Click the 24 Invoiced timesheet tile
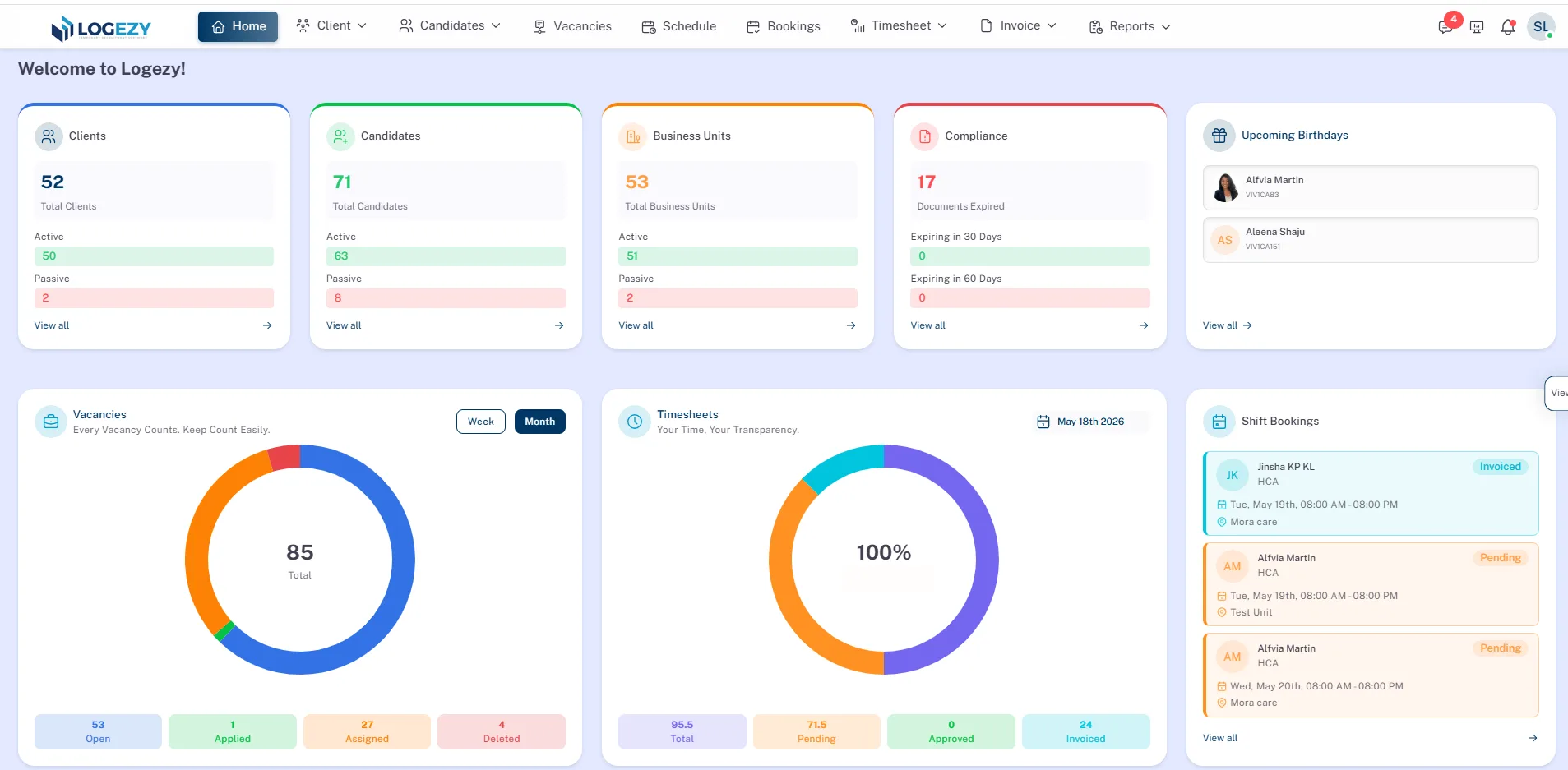The height and width of the screenshot is (770, 1568). pos(1086,731)
